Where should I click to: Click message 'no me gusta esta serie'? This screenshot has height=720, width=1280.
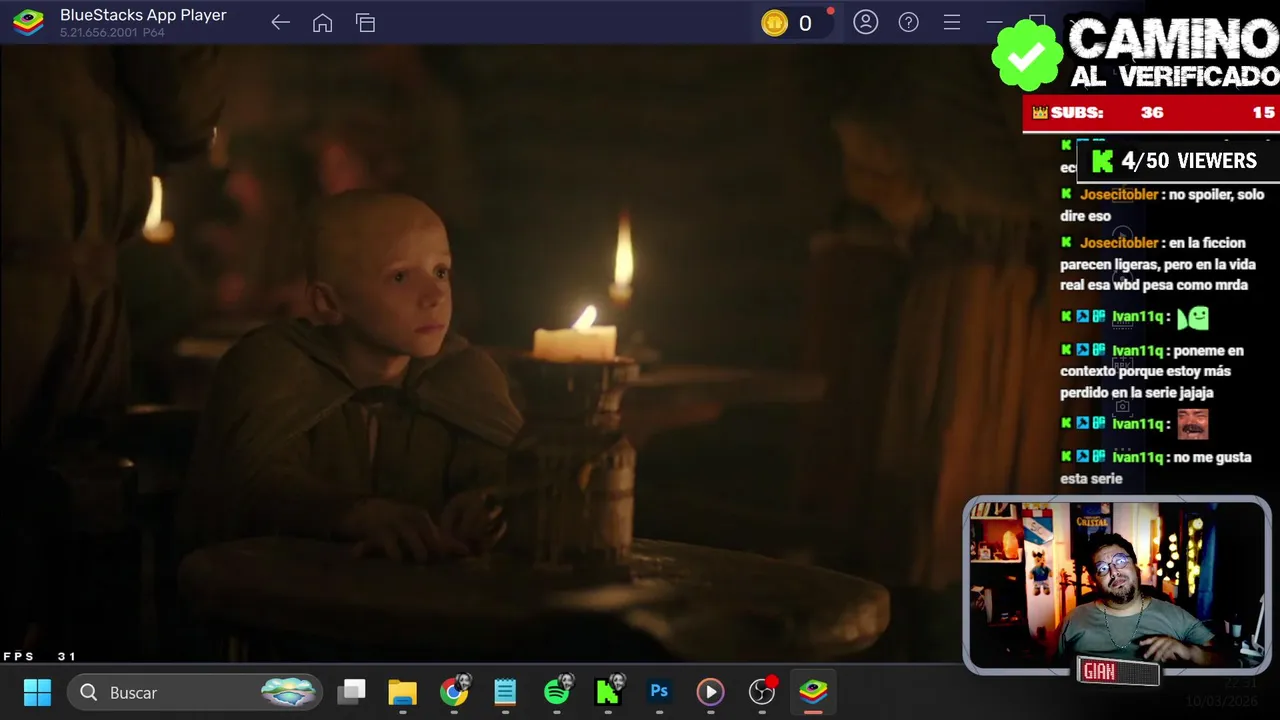click(x=1156, y=468)
